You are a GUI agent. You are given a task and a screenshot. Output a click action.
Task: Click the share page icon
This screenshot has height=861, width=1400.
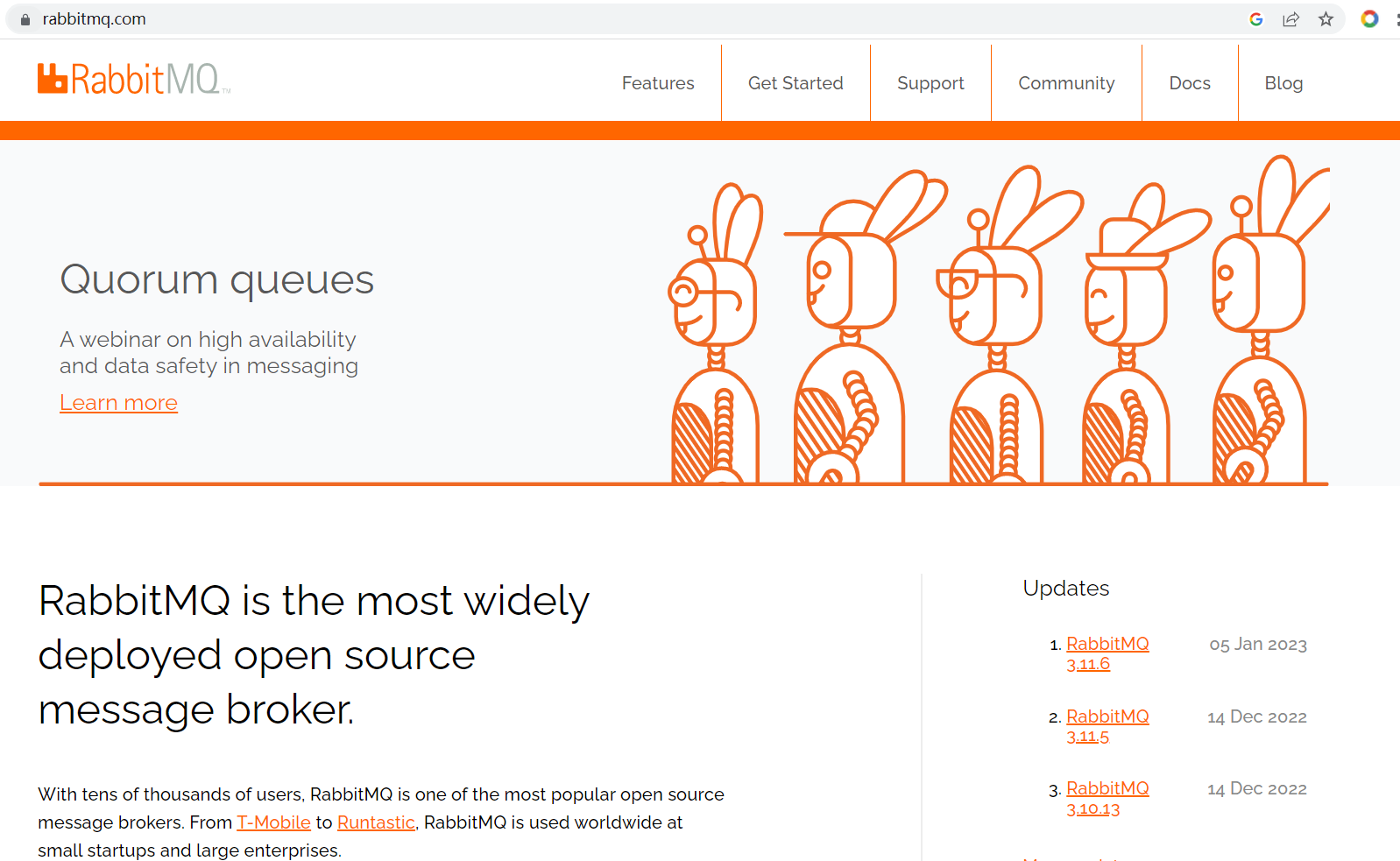coord(1290,19)
